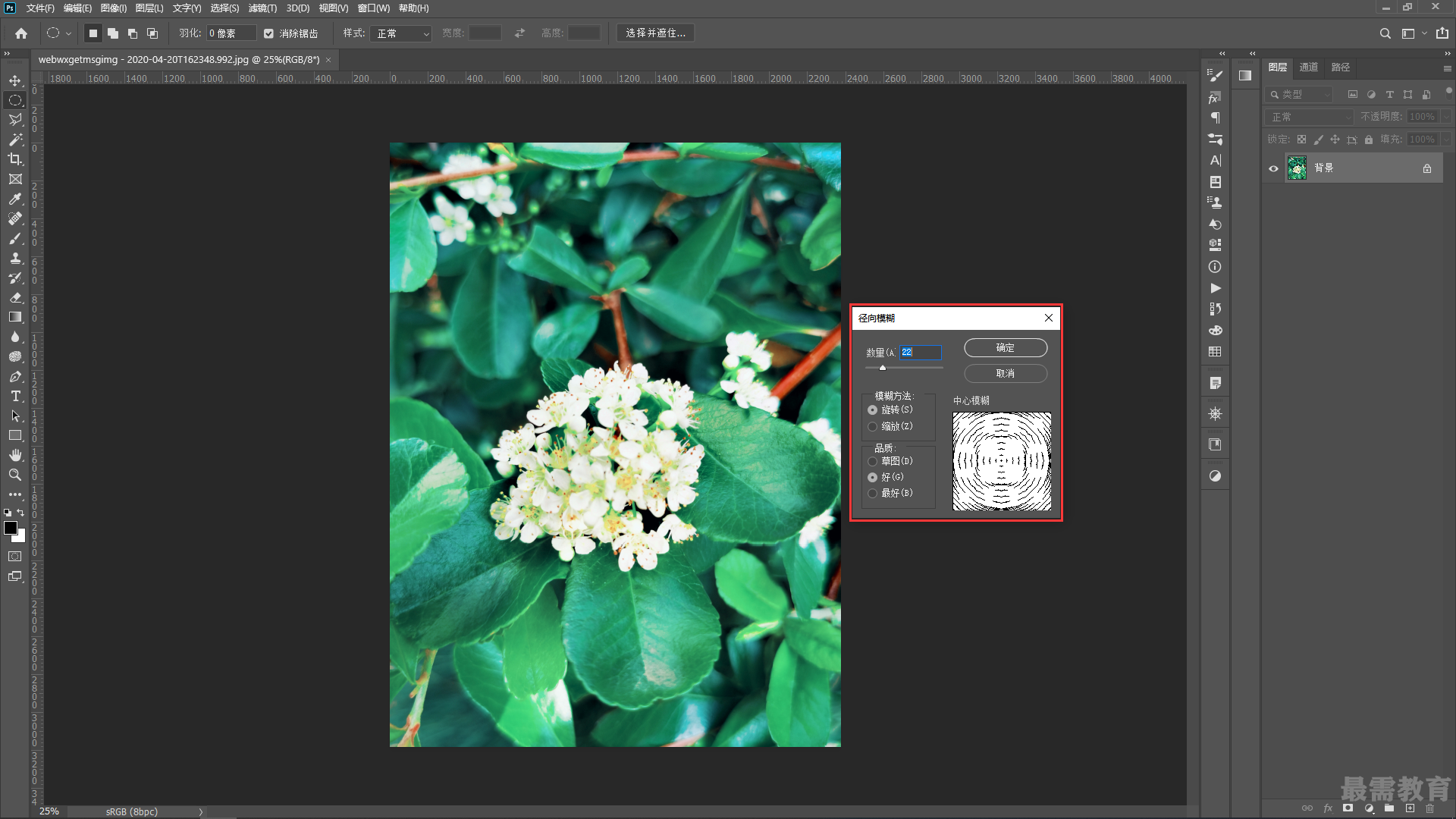Screen dimensions: 1456x819
Task: Select the Rectangle shape tool
Action: tap(15, 435)
